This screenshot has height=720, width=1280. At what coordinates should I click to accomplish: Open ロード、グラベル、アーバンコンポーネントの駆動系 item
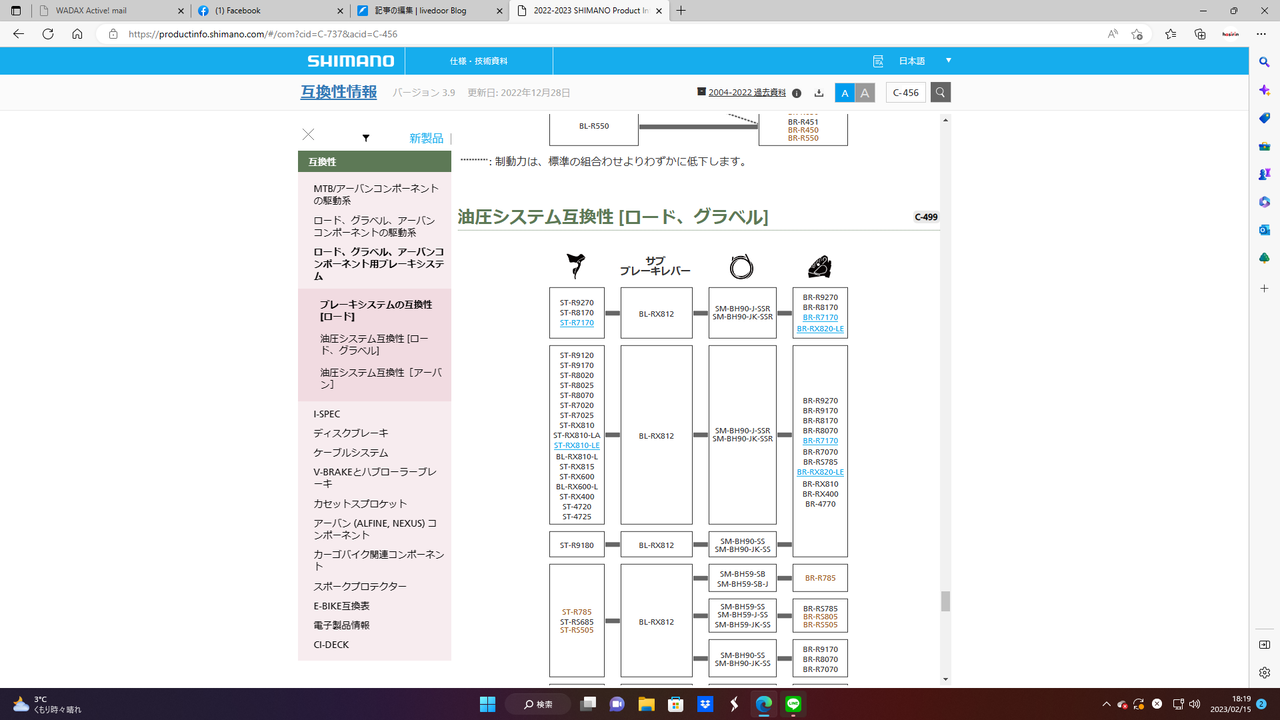tap(374, 226)
